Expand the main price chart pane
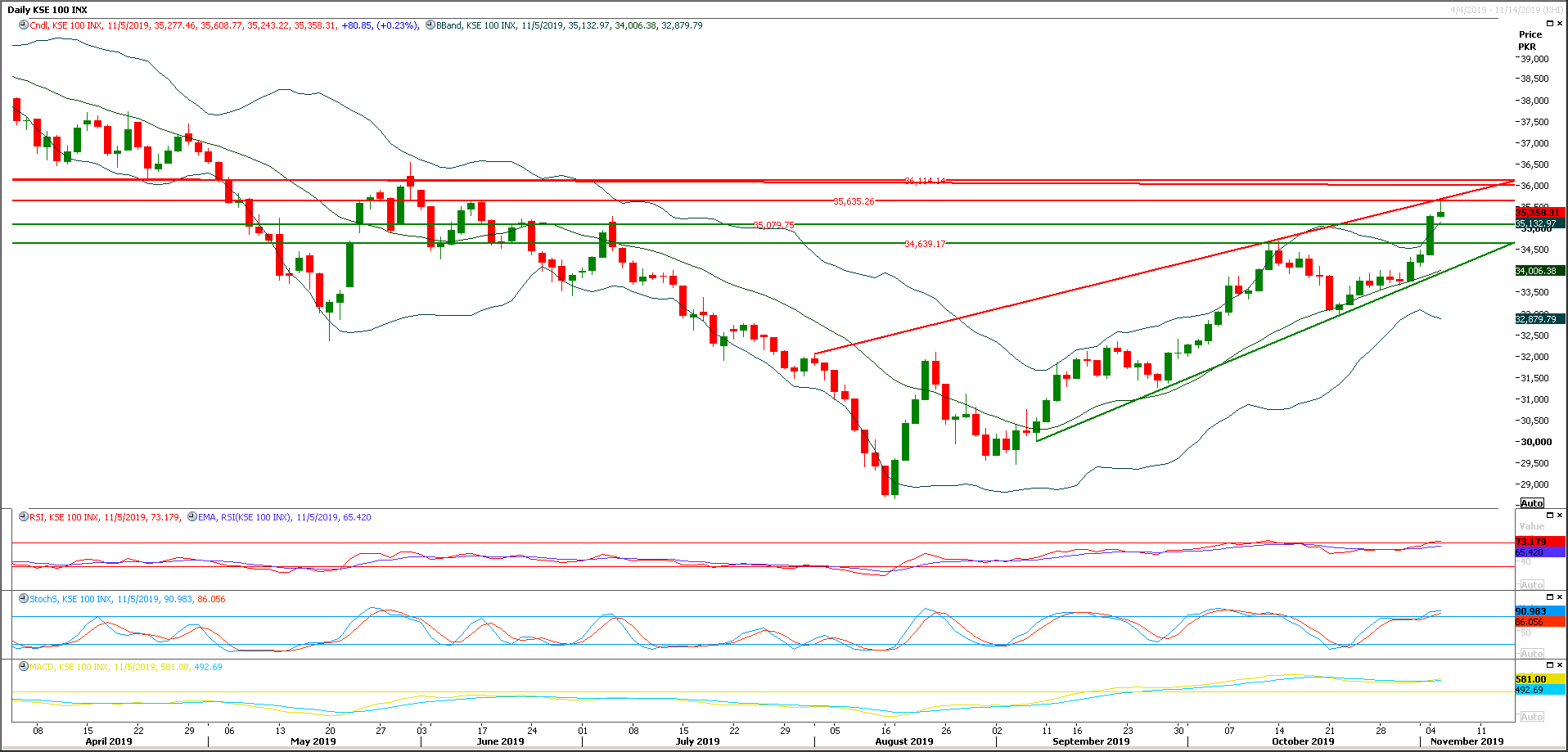The height and width of the screenshot is (752, 1568). click(x=1549, y=23)
